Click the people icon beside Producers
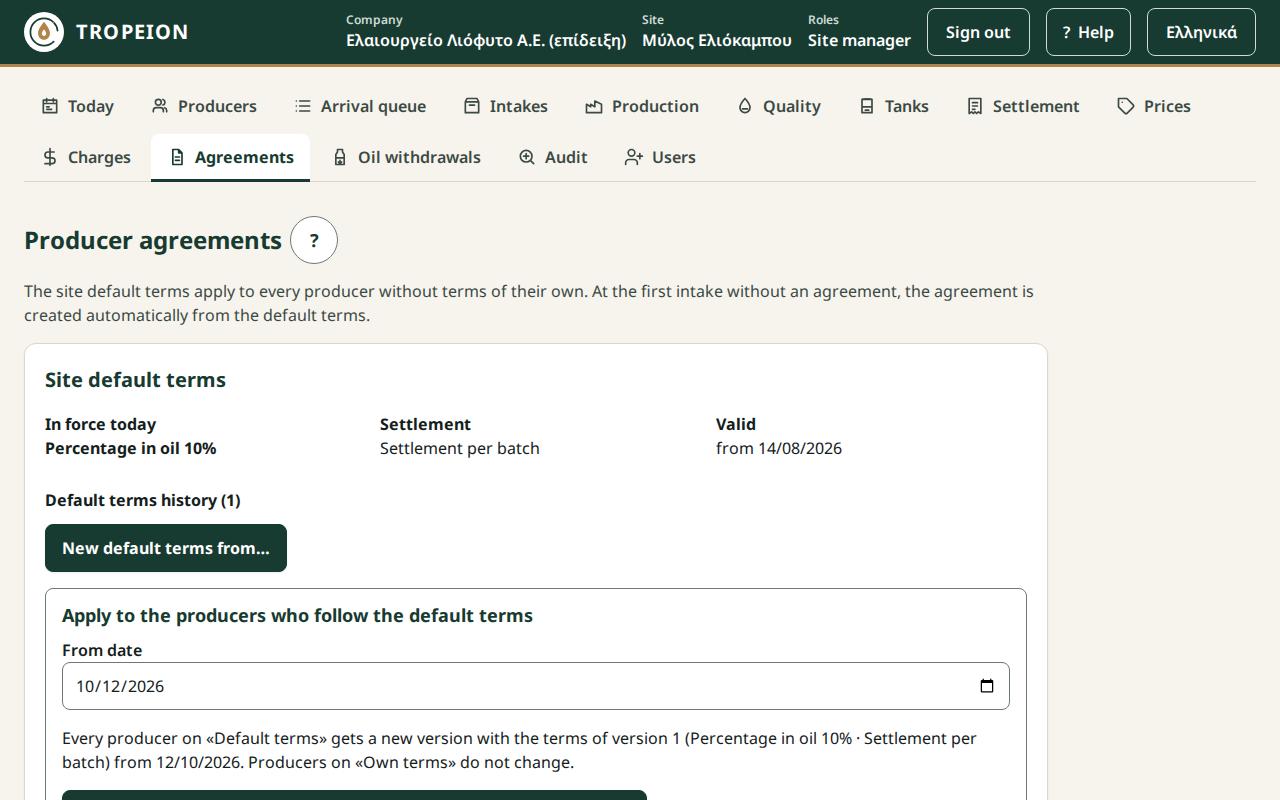This screenshot has width=1280, height=800. coord(160,106)
